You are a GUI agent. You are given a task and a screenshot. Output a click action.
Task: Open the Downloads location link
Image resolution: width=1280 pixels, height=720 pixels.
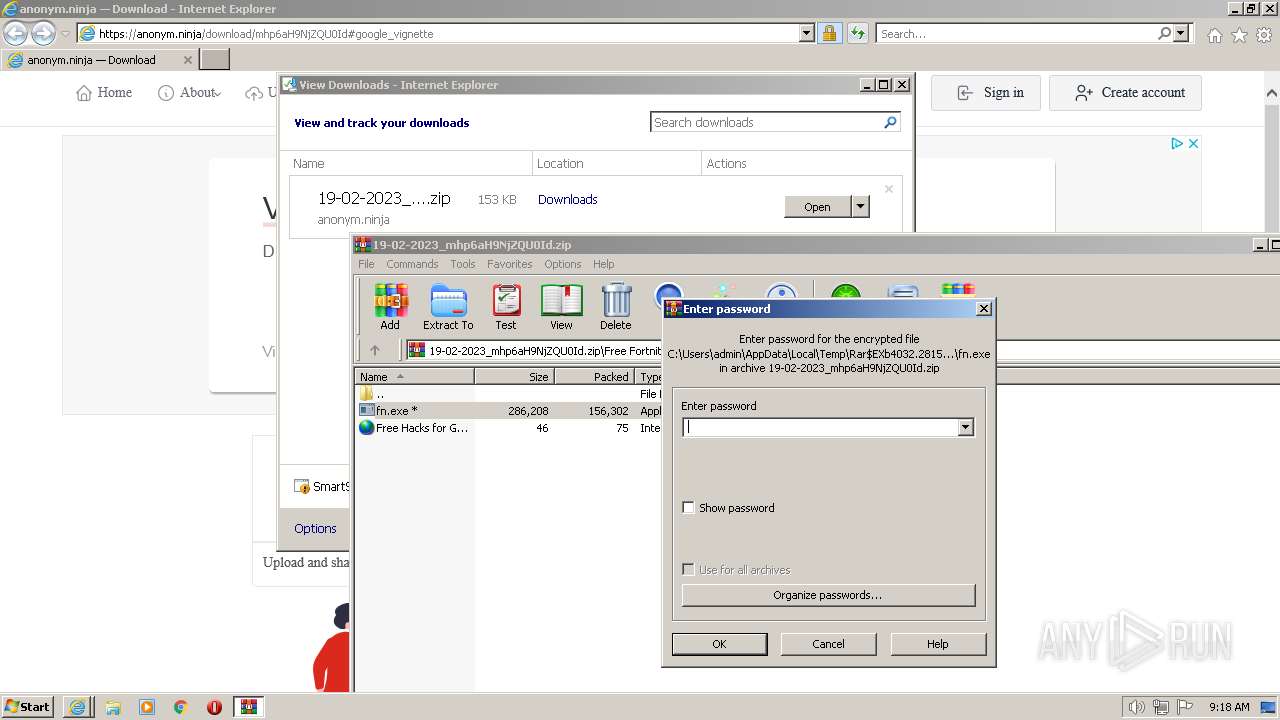tap(567, 199)
